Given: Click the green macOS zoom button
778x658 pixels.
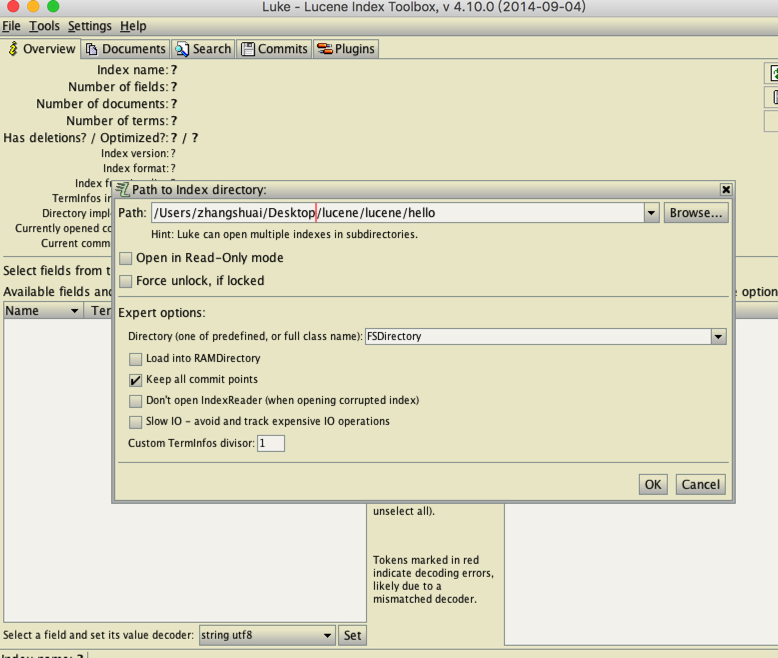Looking at the screenshot, I should click(x=53, y=6).
